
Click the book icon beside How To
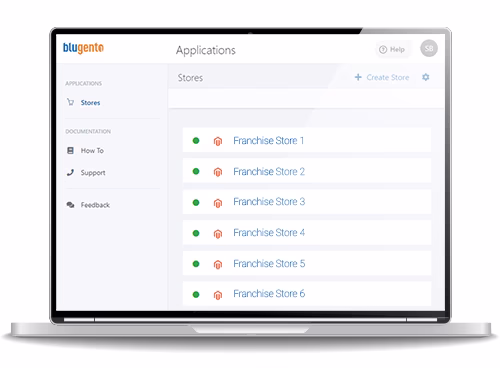pyautogui.click(x=70, y=150)
